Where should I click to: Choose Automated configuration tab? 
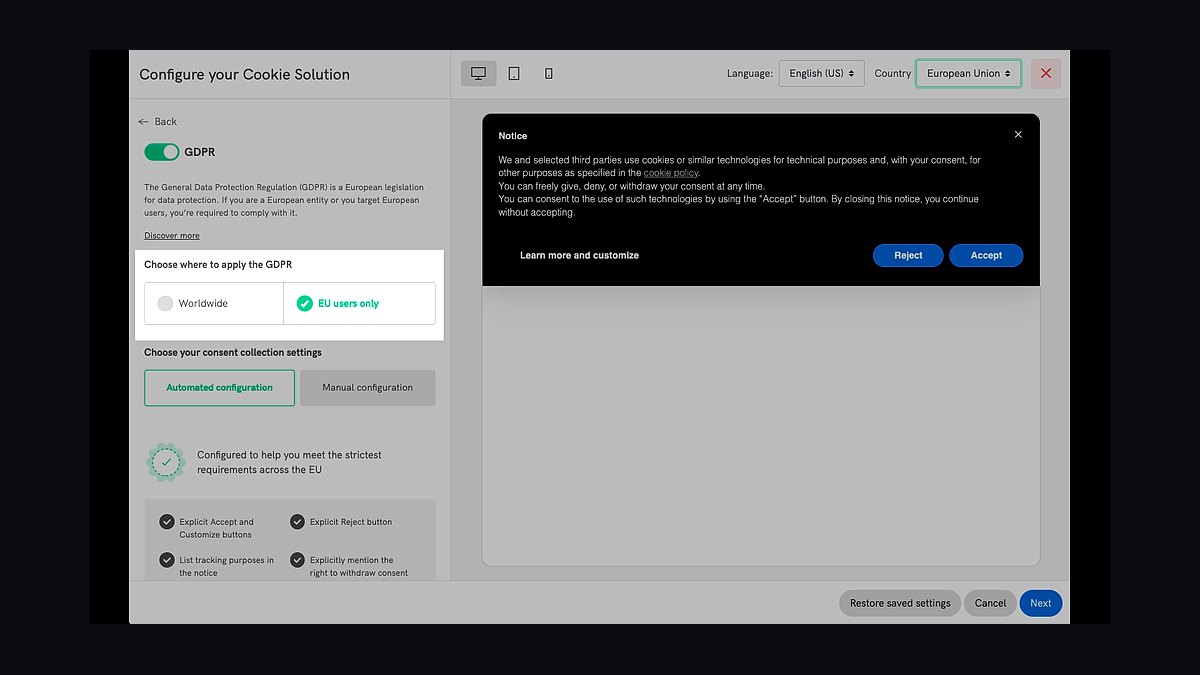[219, 388]
